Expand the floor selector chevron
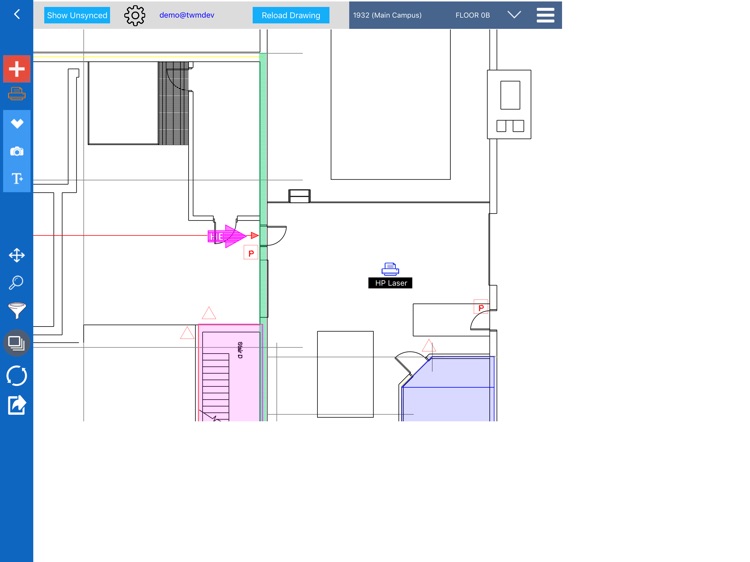This screenshot has width=750, height=562. tap(514, 15)
